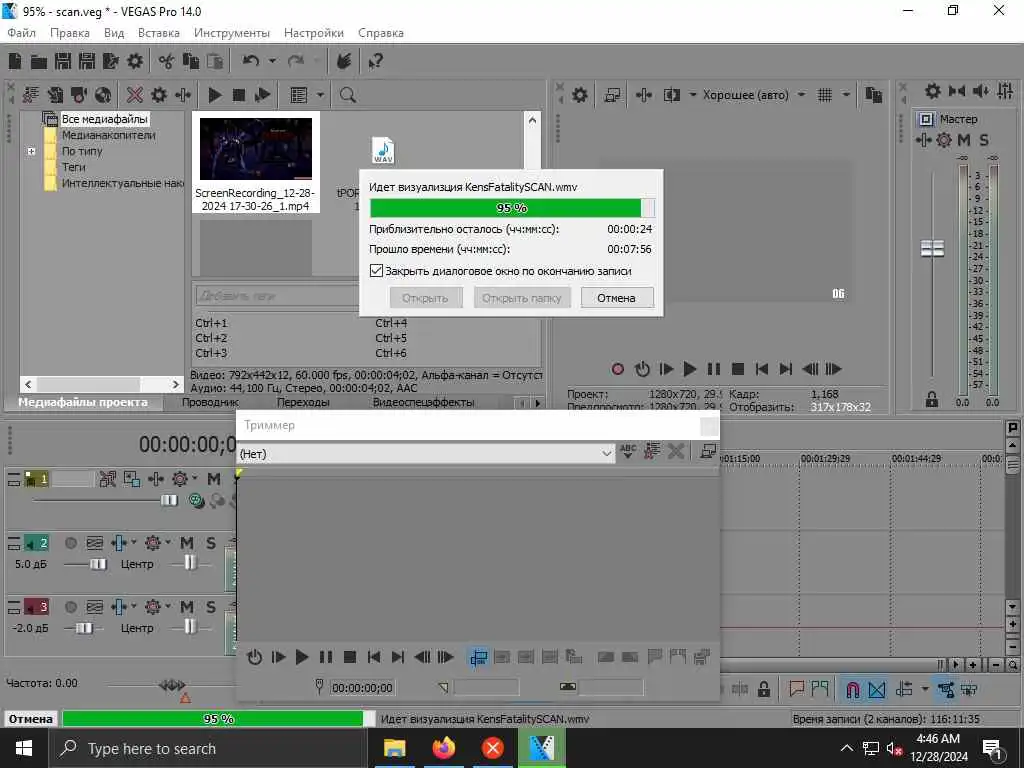Click the preview on external monitor icon
This screenshot has height=768, width=1024.
612,95
